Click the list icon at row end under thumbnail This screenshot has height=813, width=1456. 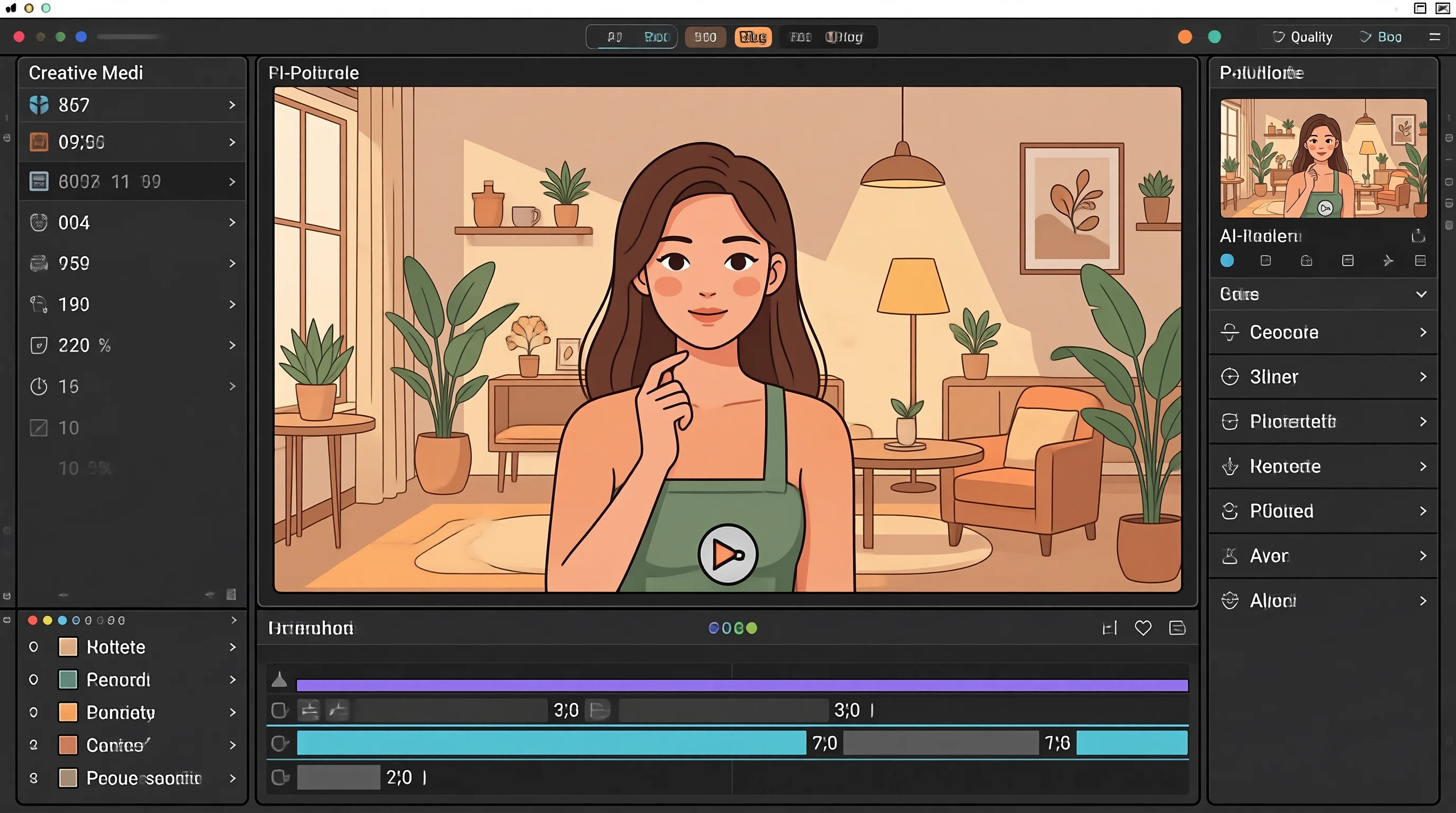1421,260
